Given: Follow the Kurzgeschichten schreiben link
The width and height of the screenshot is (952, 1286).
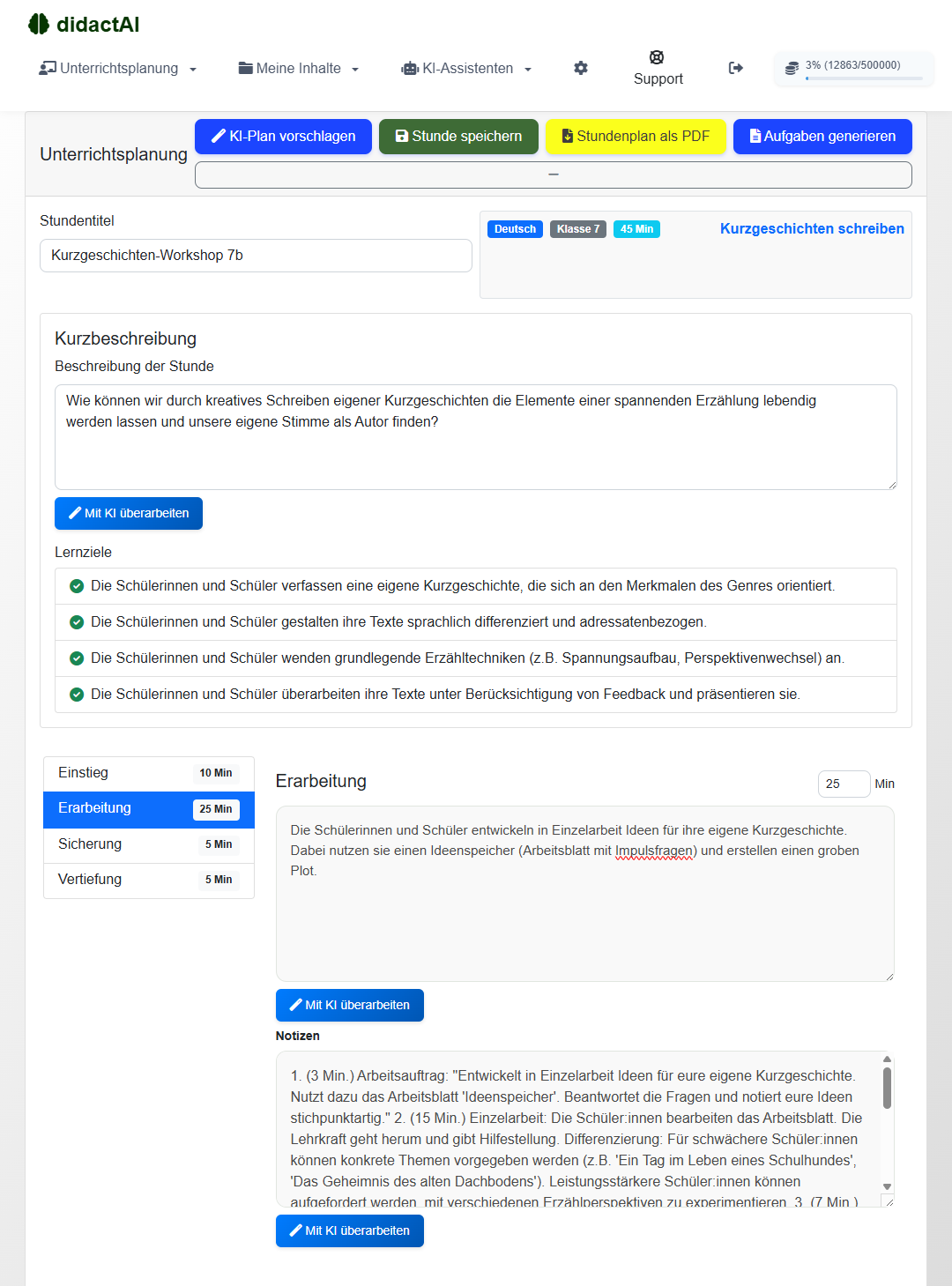Looking at the screenshot, I should click(x=812, y=229).
